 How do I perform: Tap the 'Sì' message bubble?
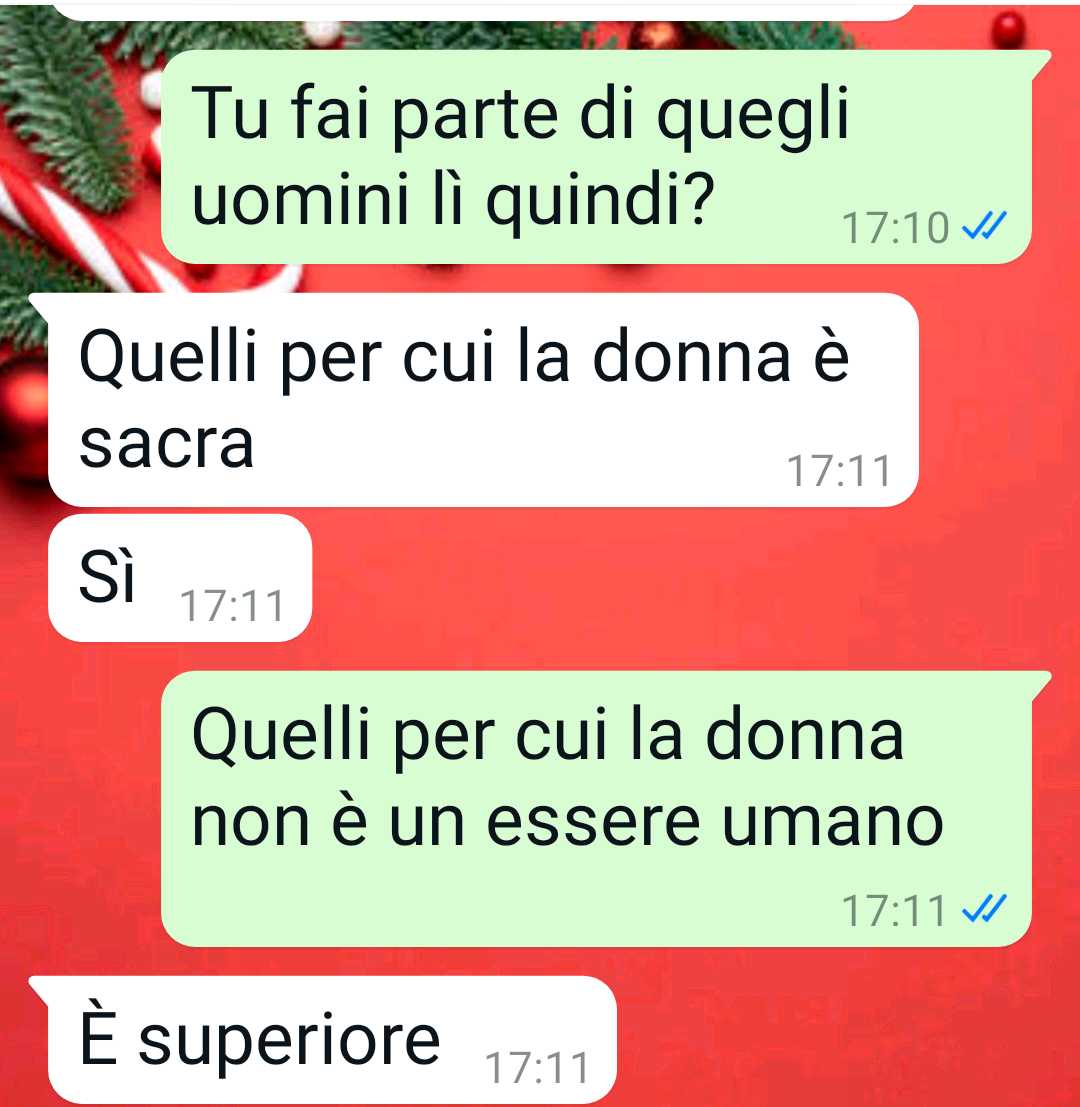pos(180,578)
